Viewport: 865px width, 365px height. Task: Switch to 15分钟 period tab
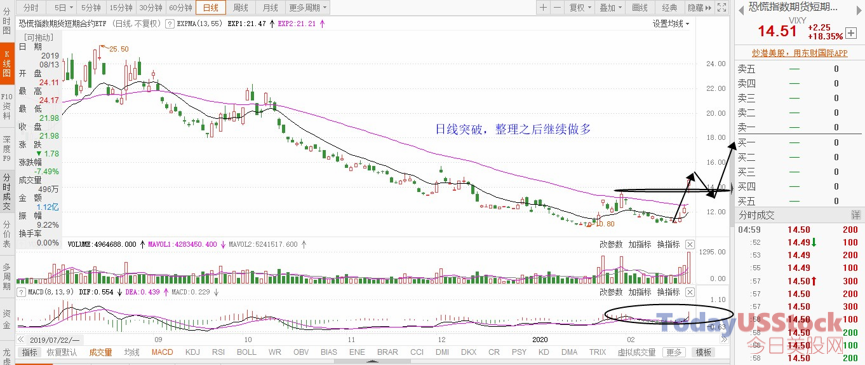pos(120,7)
